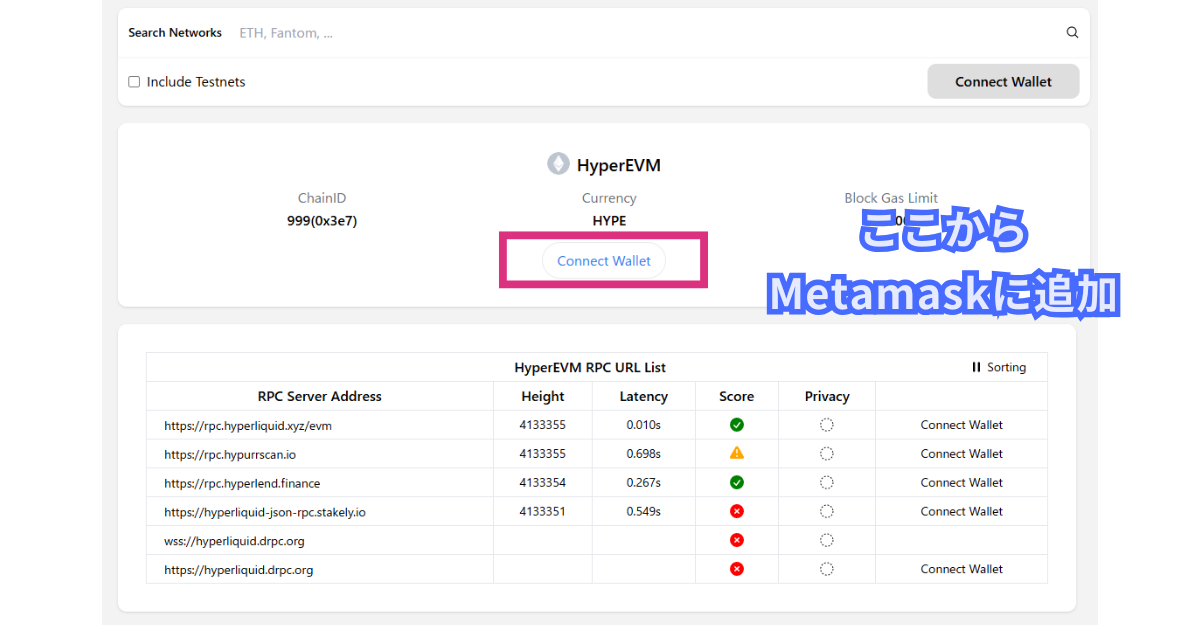Viewport: 1200px width, 630px height.
Task: Select the https://rpc.hypurrscan.io address
Action: click(x=230, y=454)
